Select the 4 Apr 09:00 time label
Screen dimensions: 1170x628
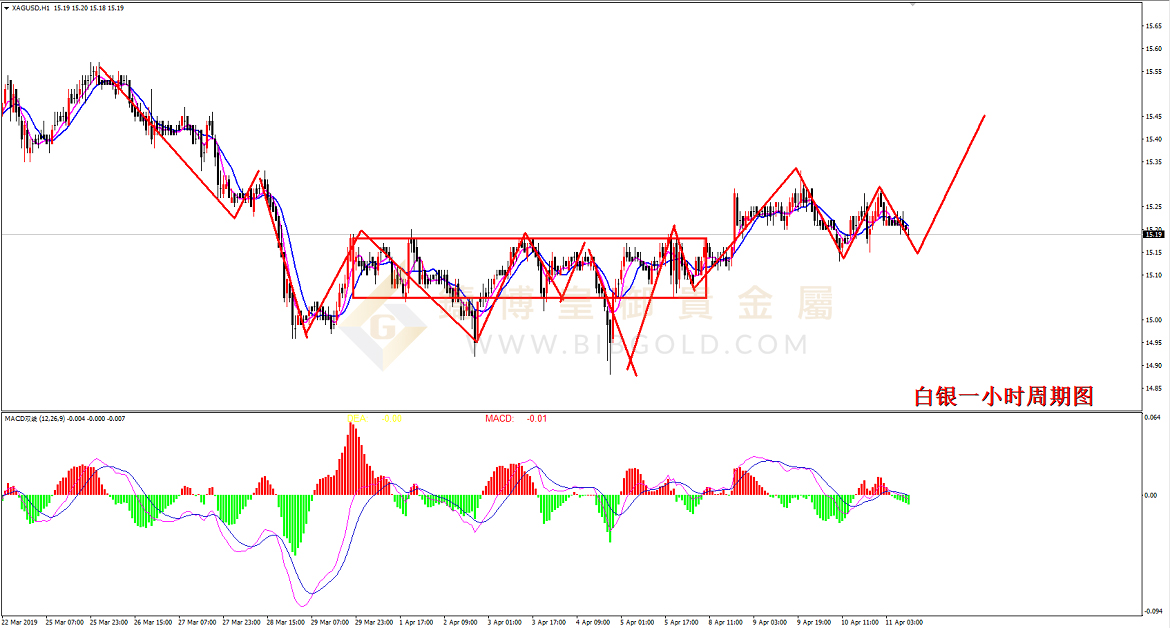coord(593,622)
